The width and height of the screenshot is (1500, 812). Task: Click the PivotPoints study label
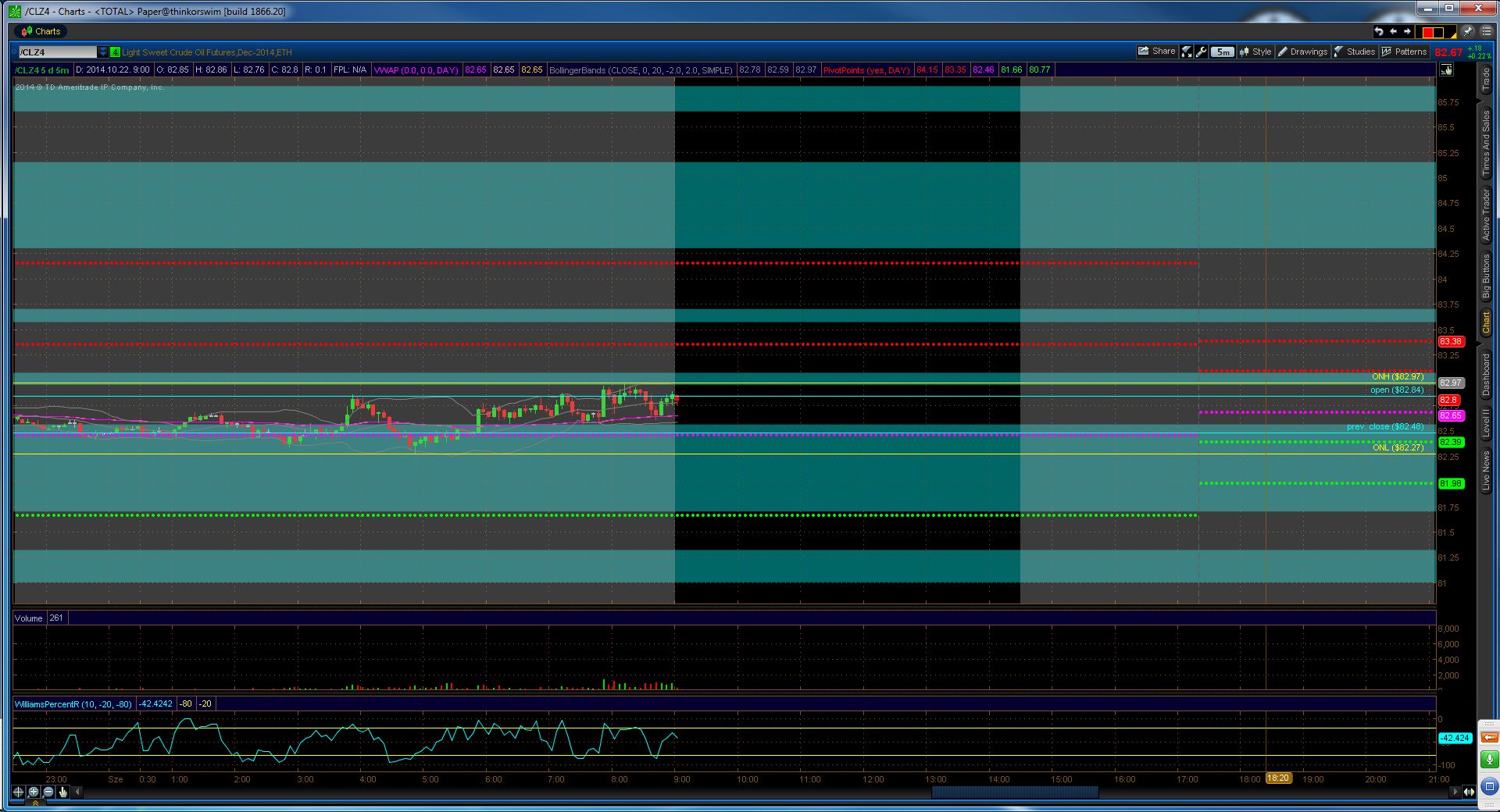866,70
